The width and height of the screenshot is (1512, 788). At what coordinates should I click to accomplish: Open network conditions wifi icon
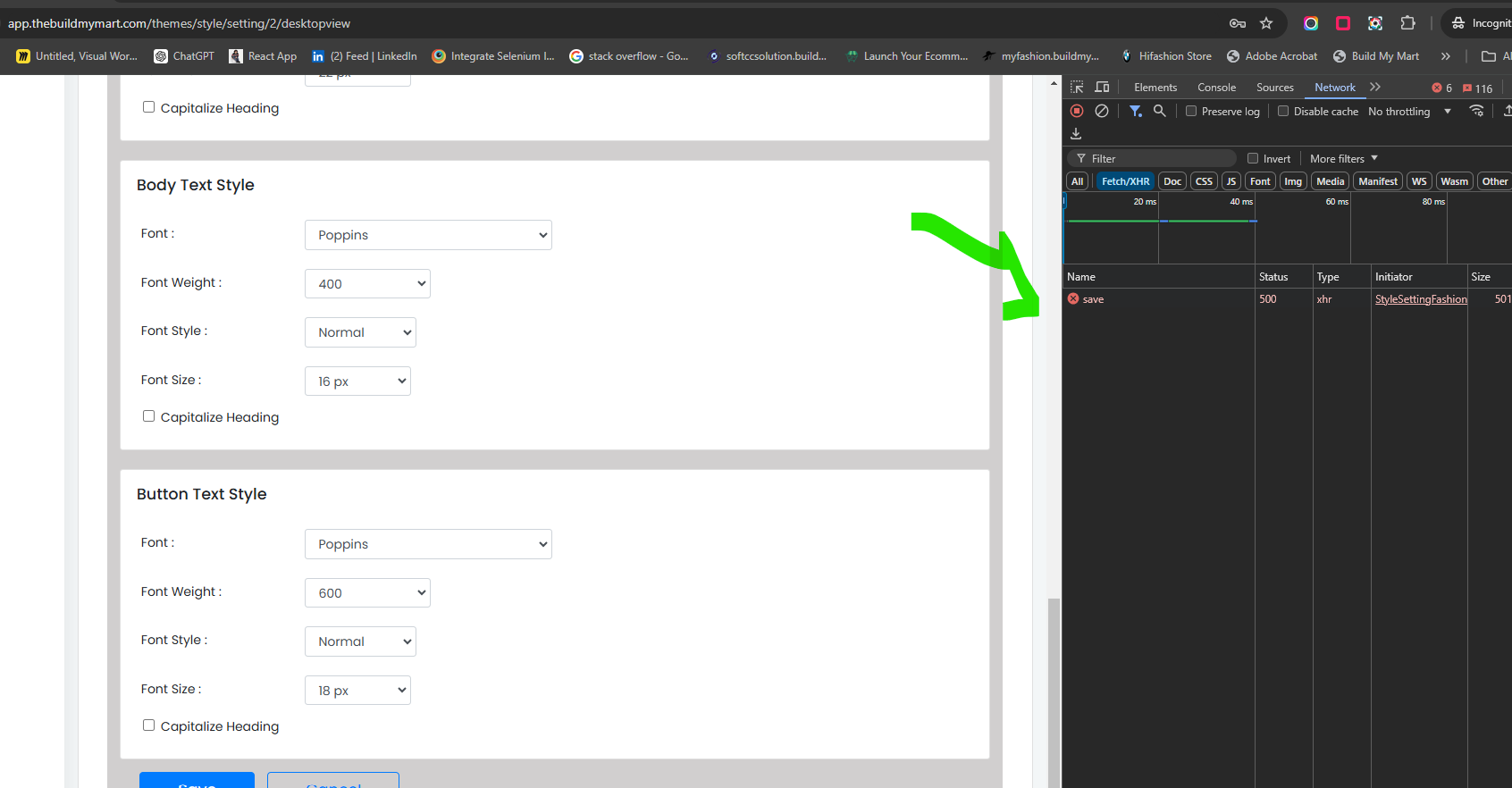coord(1476,111)
